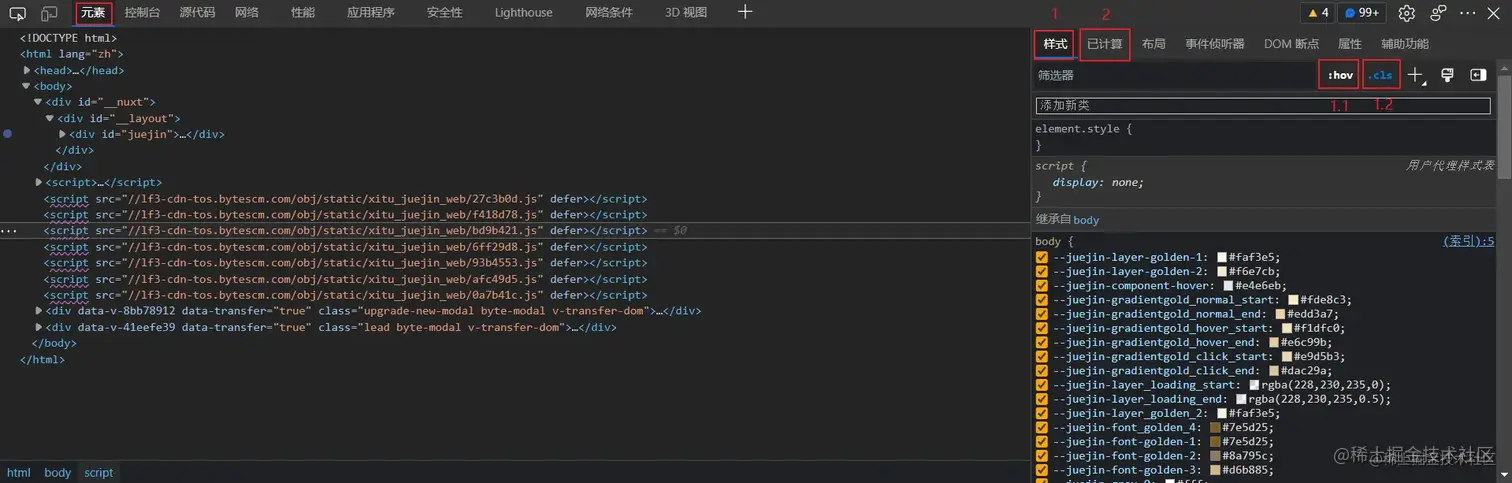Viewport: 1512px width, 483px height.
Task: Switch to the 已计算 styles tab
Action: click(1105, 44)
